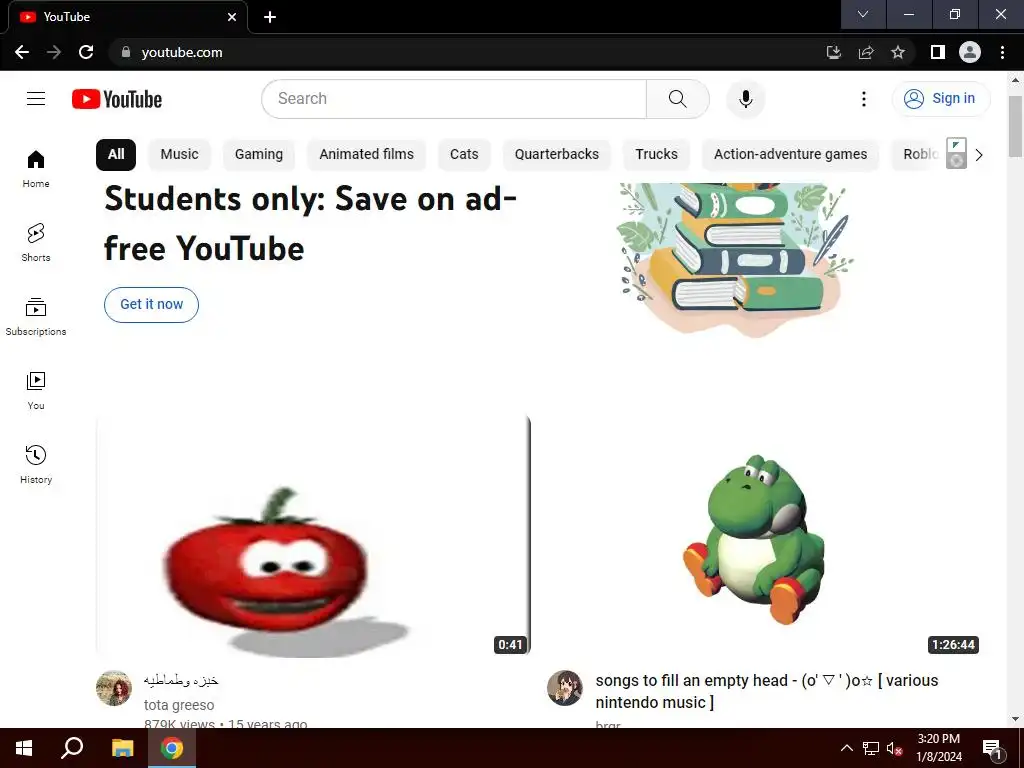Open the Chrome profile avatar
1024x768 pixels.
coord(970,52)
